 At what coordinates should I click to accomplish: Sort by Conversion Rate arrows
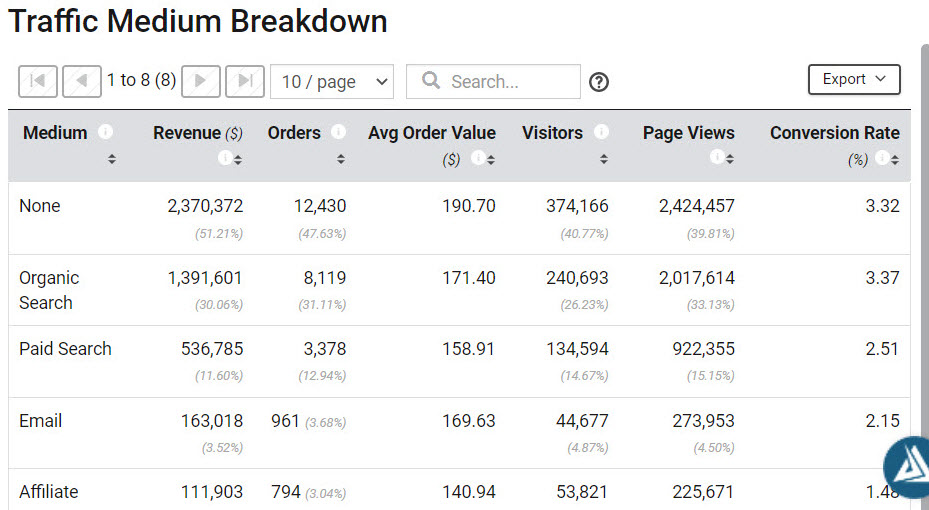click(895, 159)
